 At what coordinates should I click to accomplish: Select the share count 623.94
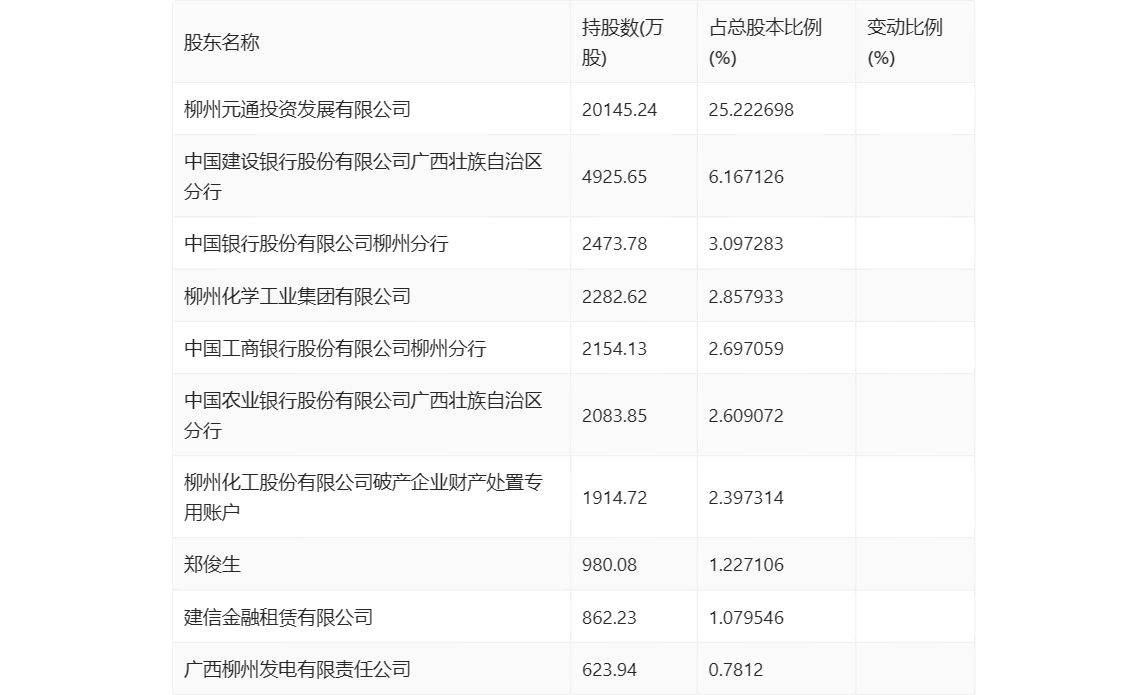click(x=609, y=669)
